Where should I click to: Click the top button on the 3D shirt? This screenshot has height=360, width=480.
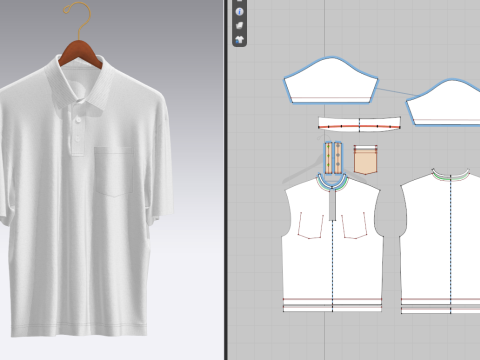(78, 120)
